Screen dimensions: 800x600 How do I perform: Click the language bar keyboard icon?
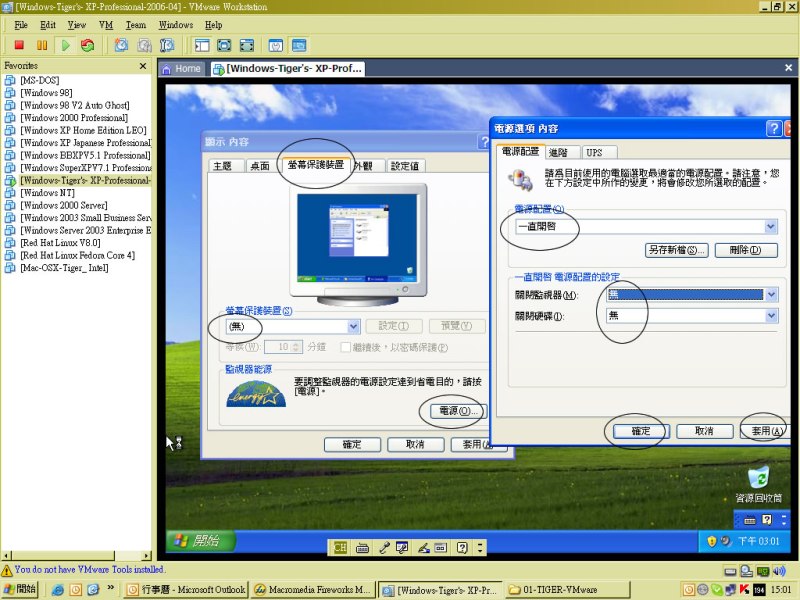pos(362,547)
